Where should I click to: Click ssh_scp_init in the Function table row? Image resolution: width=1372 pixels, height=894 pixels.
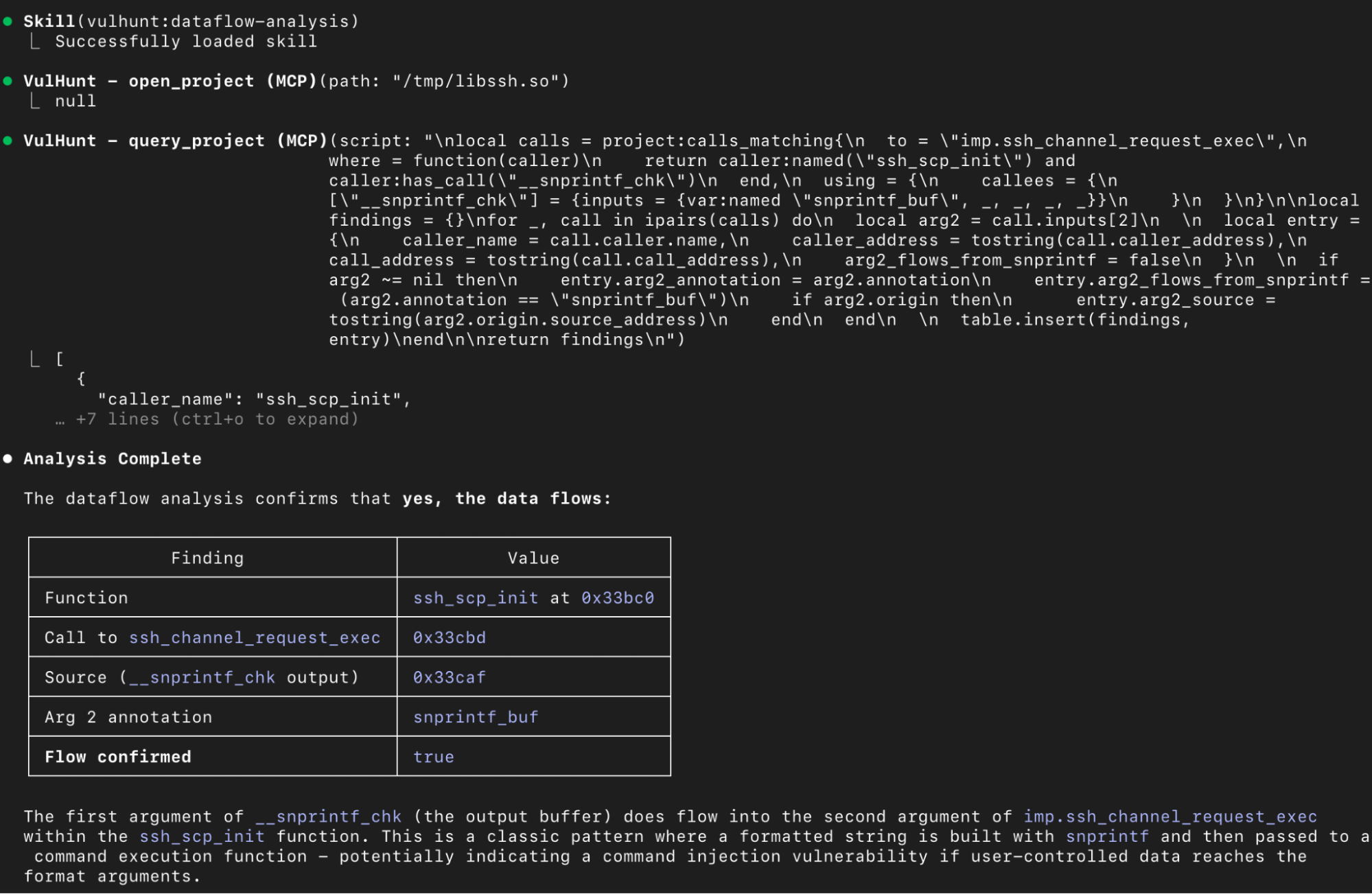475,598
